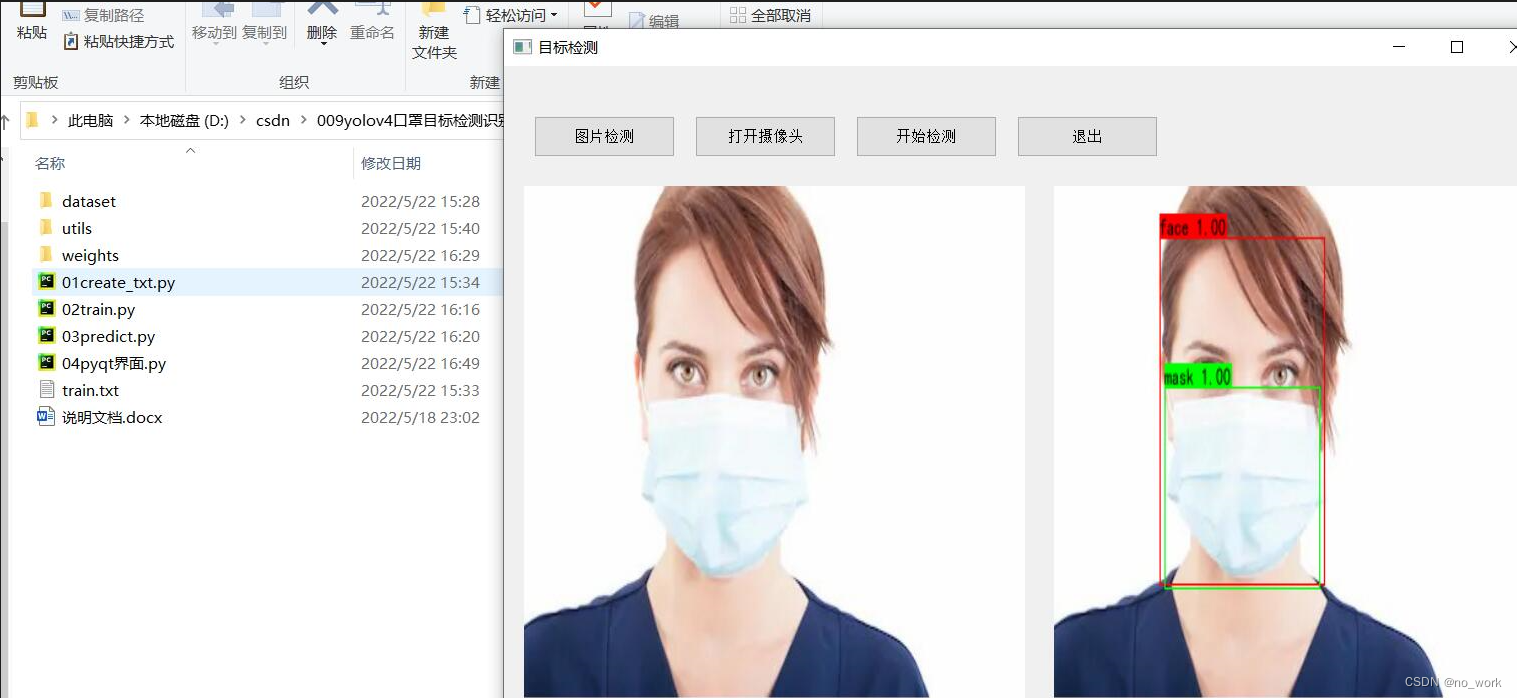Click the 退出 button to exit

(x=1087, y=136)
